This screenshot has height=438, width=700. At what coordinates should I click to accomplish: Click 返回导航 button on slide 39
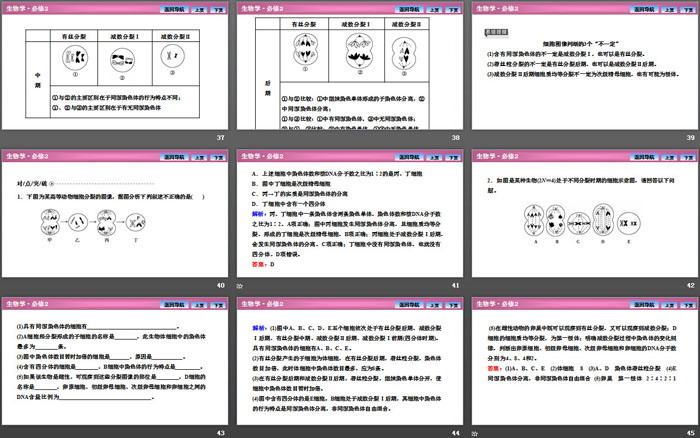coord(644,9)
